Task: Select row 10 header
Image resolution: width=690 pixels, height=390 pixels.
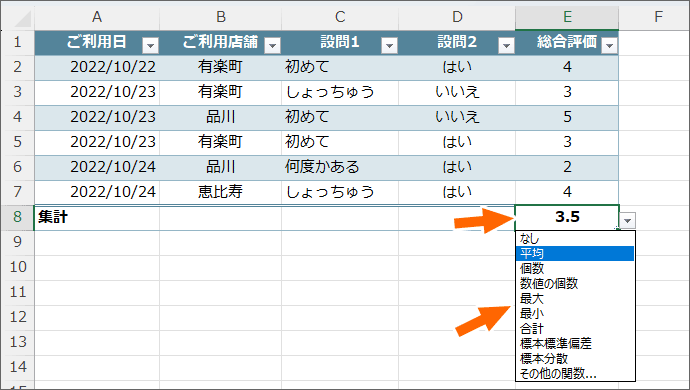Action: point(17,267)
